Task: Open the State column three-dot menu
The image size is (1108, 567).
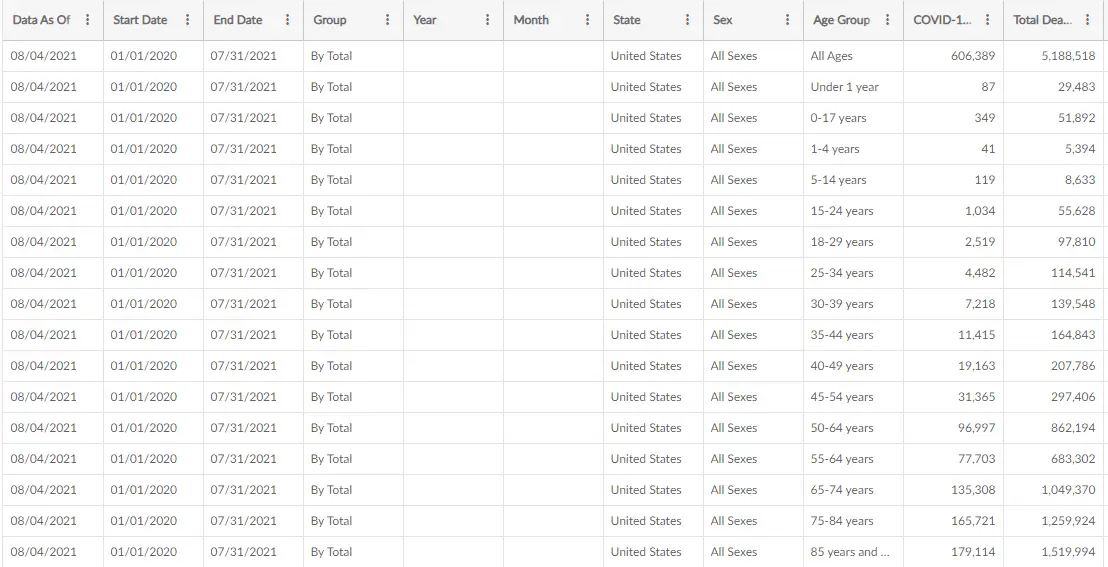Action: (688, 20)
